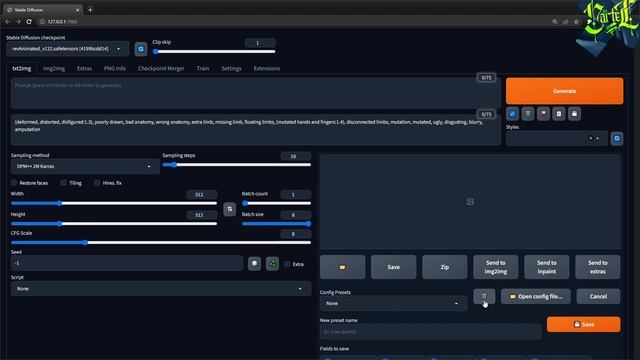This screenshot has height=360, width=640.
Task: Switch to the txt2img tab
Action: (x=22, y=69)
